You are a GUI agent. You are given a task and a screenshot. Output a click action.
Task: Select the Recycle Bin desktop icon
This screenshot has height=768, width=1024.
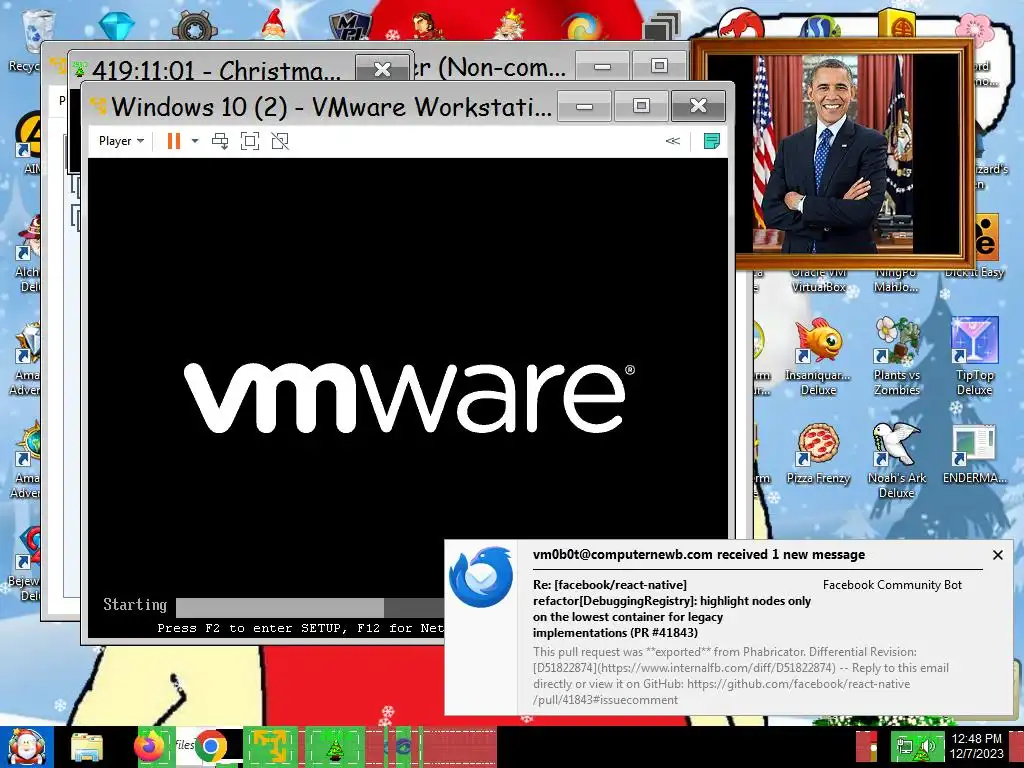coord(38,29)
